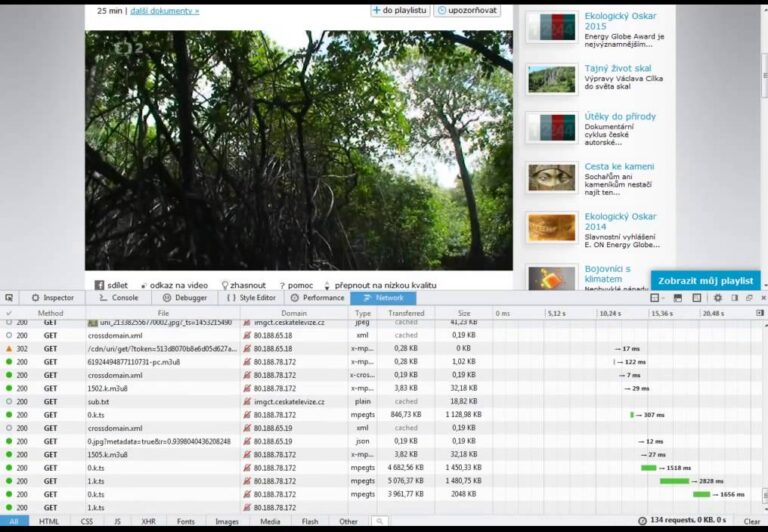768x532 pixels.
Task: Click the 'zhasnout' lightbulb icon
Action: tap(225, 285)
